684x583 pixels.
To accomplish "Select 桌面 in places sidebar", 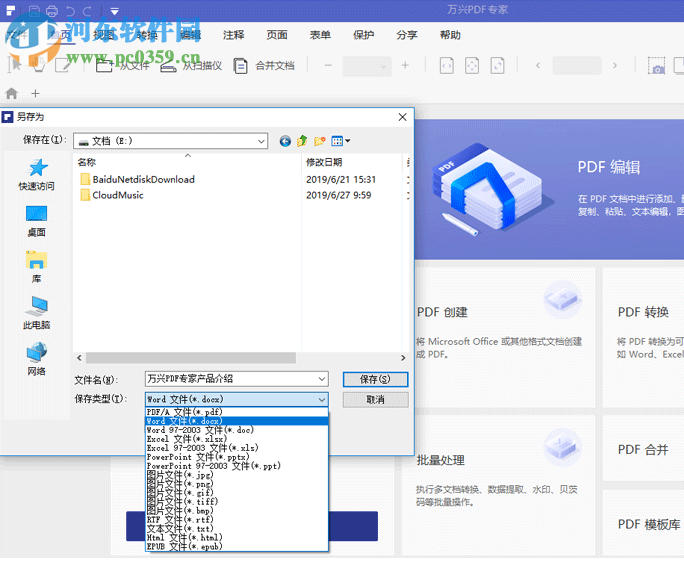I will 37,221.
